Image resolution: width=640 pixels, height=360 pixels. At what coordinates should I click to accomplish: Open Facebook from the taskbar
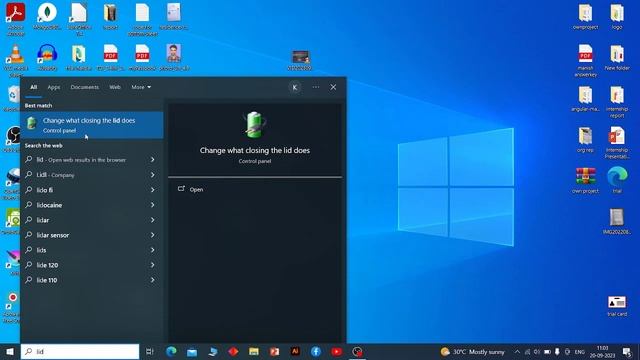pos(316,351)
